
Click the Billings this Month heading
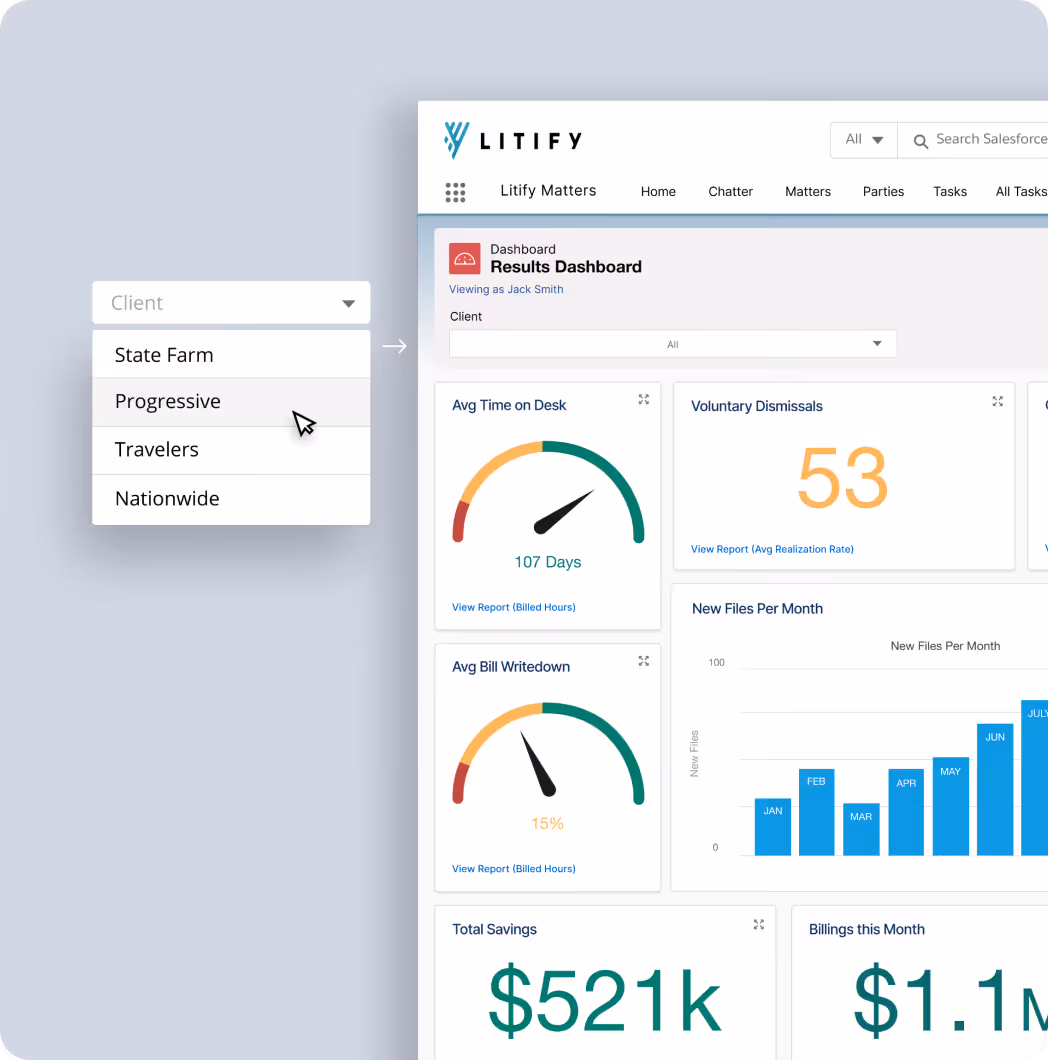[x=866, y=930]
